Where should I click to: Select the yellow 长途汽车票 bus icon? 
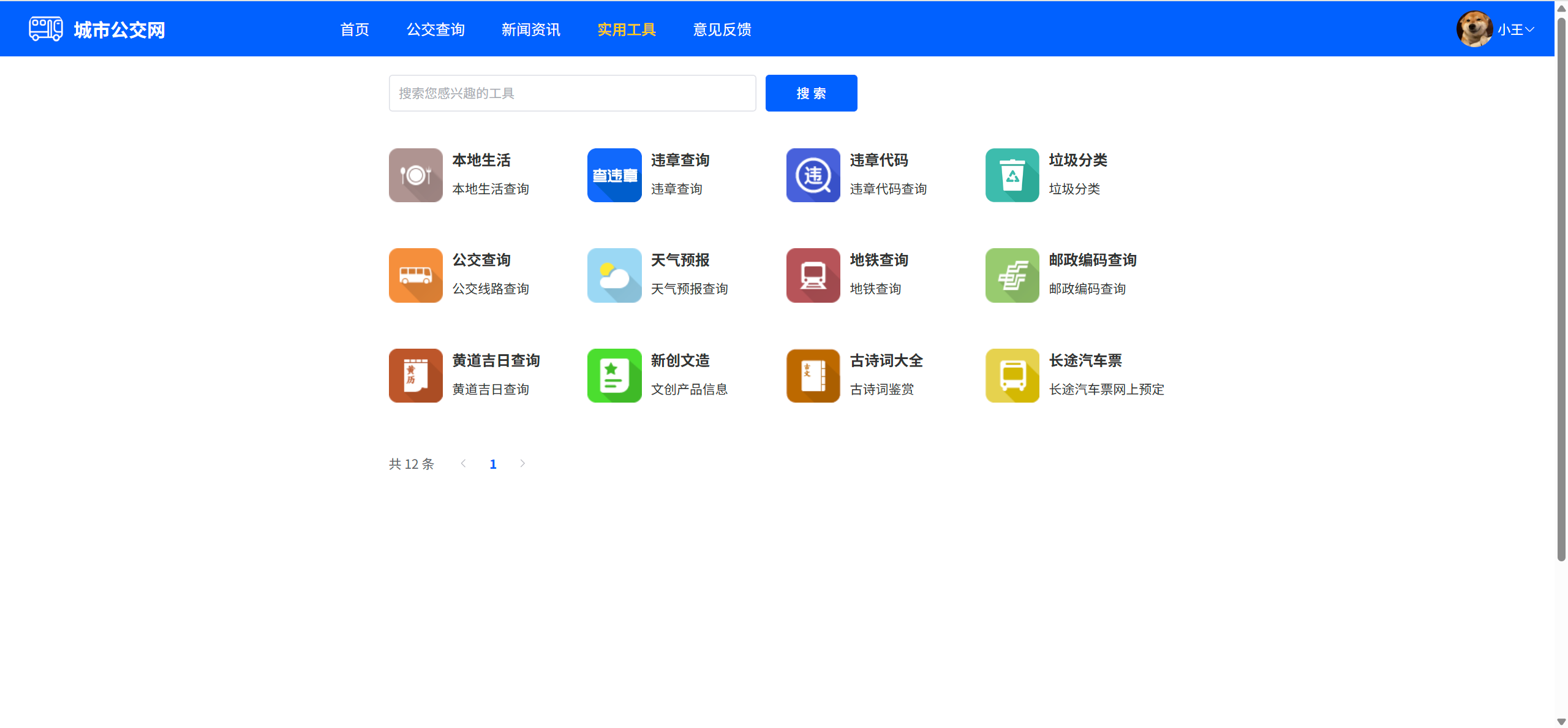tap(1012, 375)
